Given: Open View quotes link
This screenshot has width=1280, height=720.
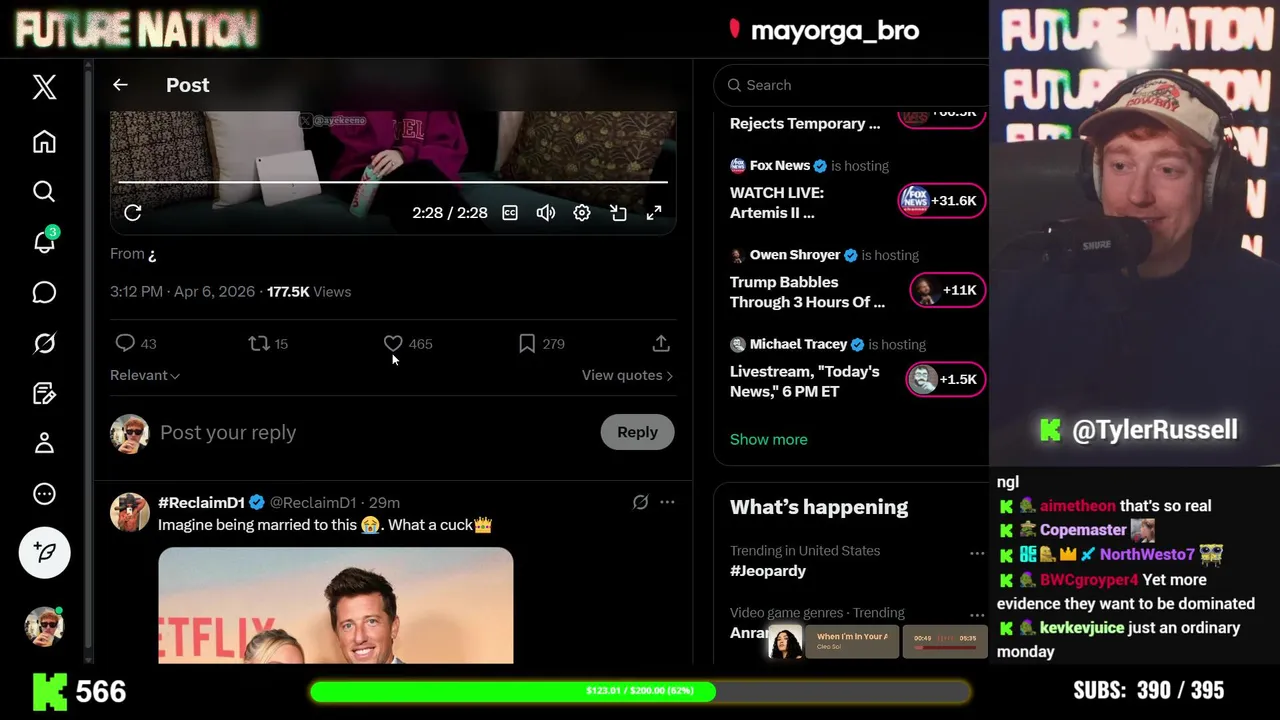Looking at the screenshot, I should pyautogui.click(x=627, y=375).
